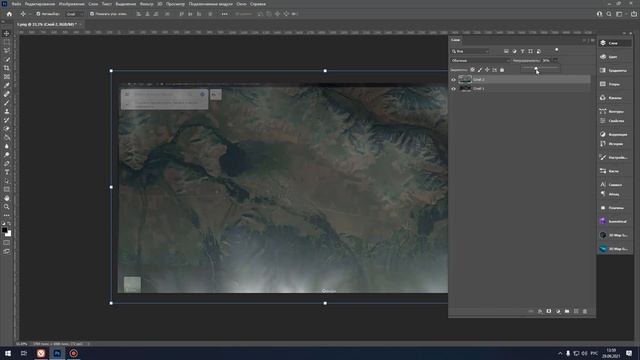Select the Lasso tool
This screenshot has width=640, height=360.
point(7,51)
